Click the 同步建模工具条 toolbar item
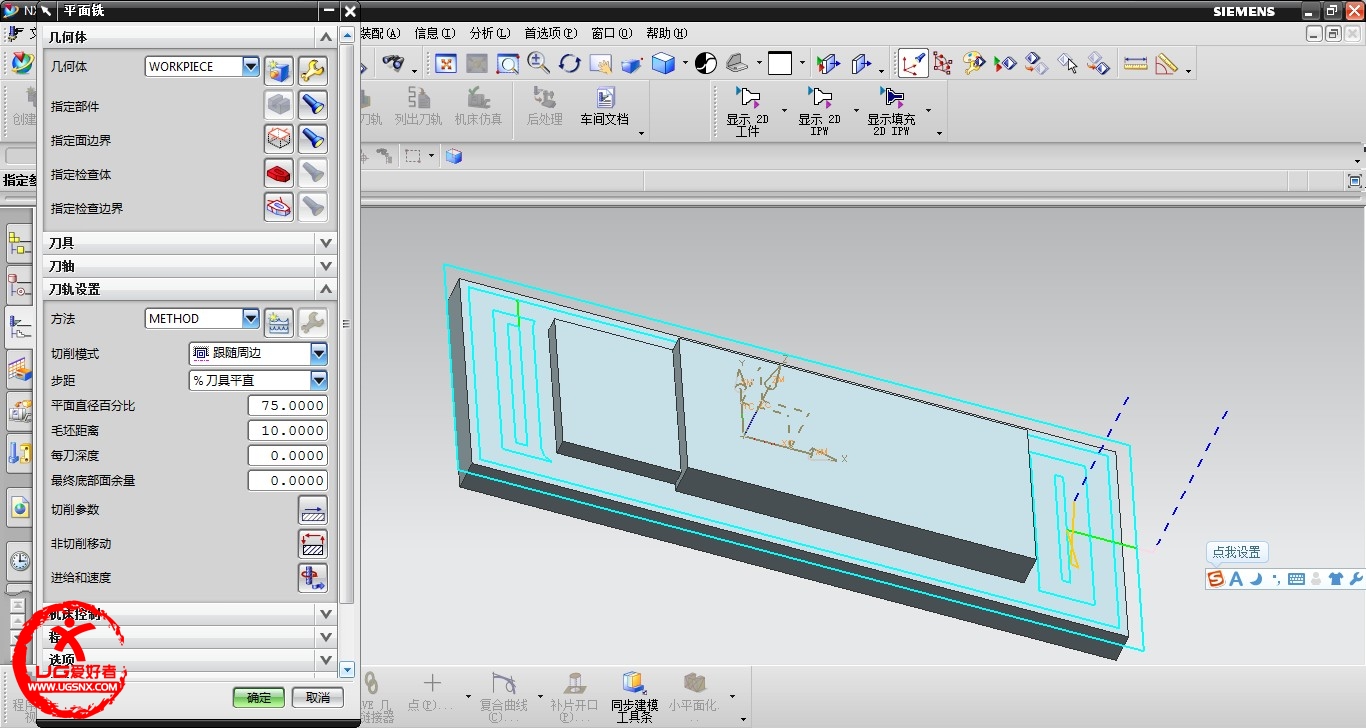The image size is (1366, 728). (634, 697)
